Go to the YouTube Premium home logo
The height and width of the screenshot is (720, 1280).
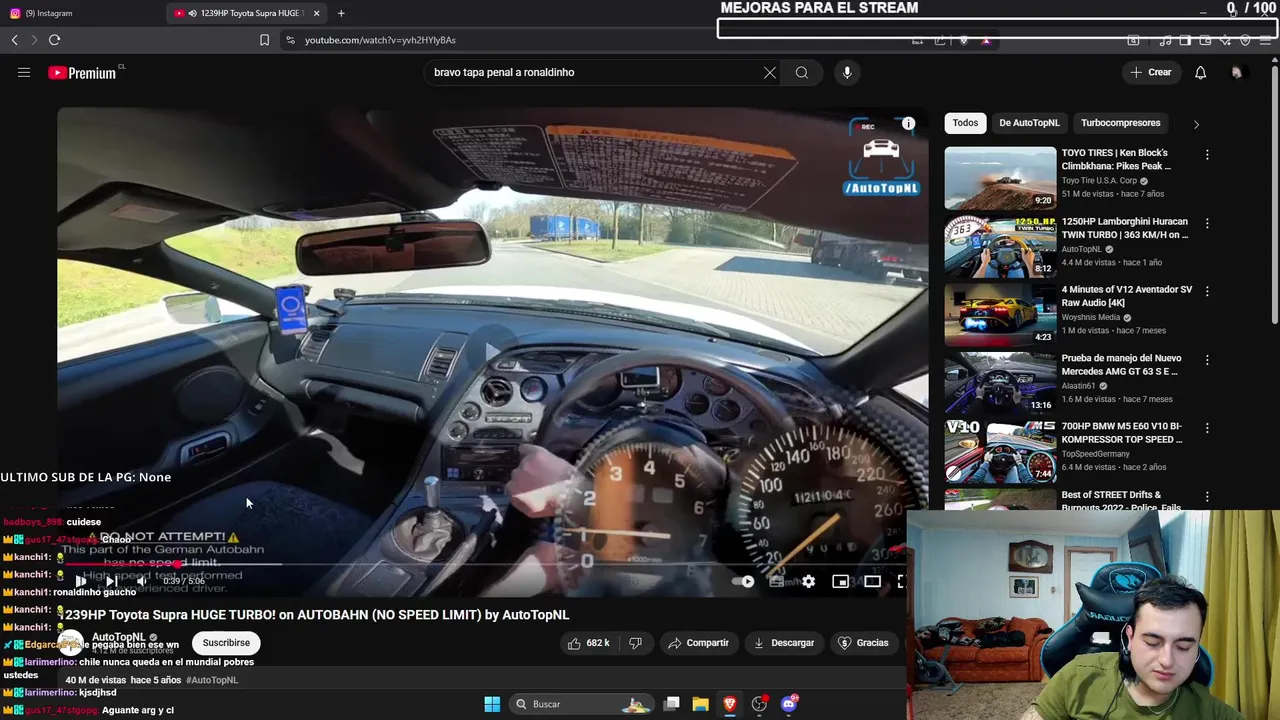pos(82,73)
